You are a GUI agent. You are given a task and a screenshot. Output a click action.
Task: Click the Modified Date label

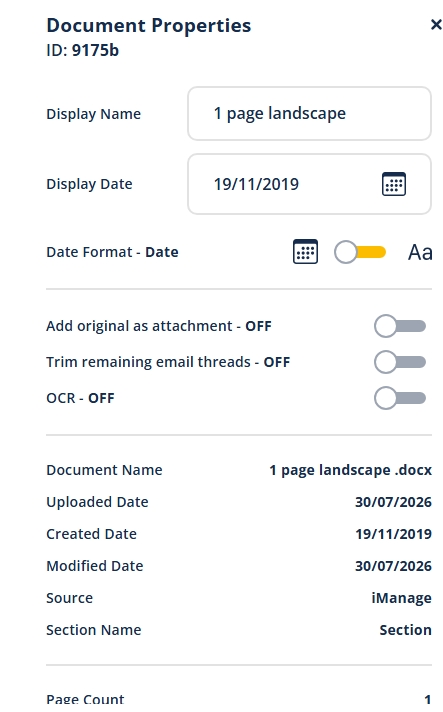95,566
